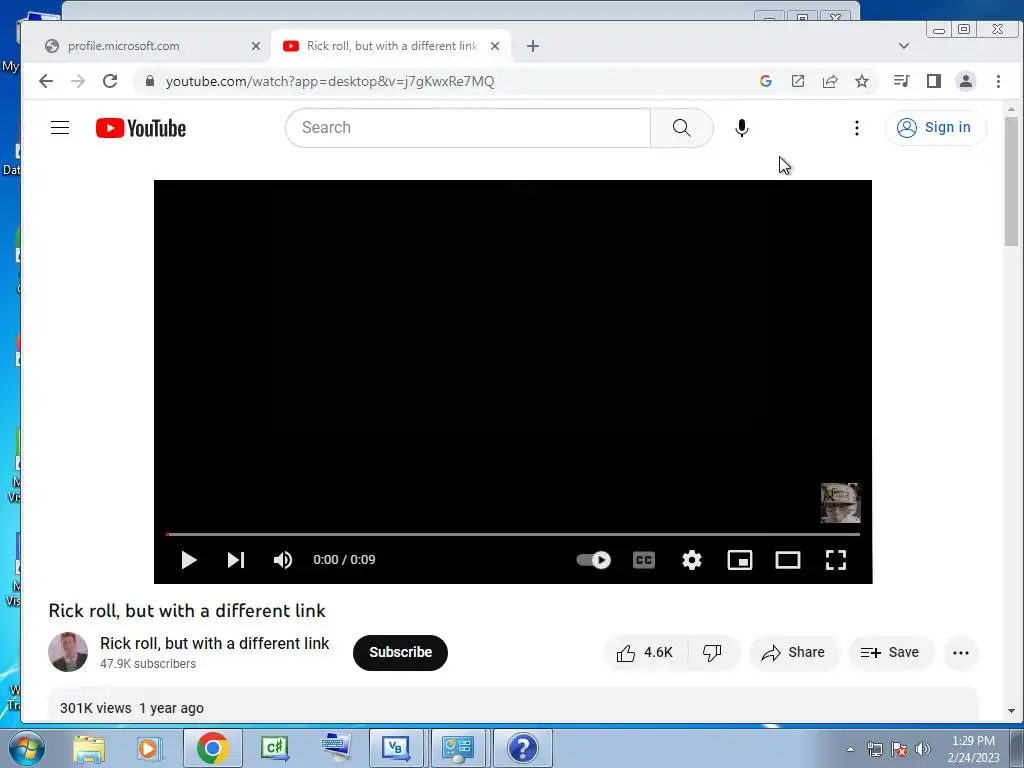Enter full screen mode
The width and height of the screenshot is (1024, 768).
coord(836,560)
